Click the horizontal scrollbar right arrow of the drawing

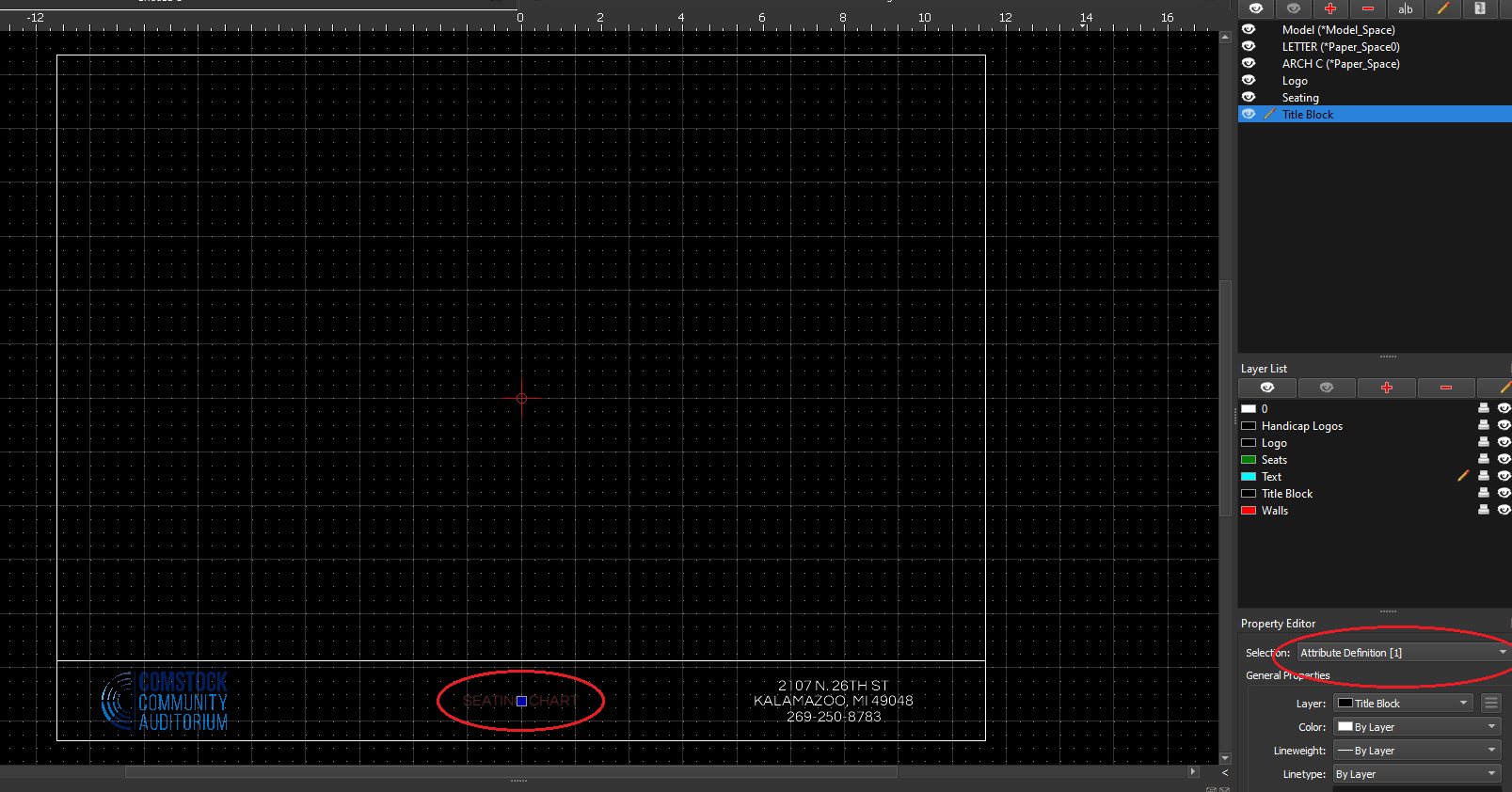(1193, 771)
